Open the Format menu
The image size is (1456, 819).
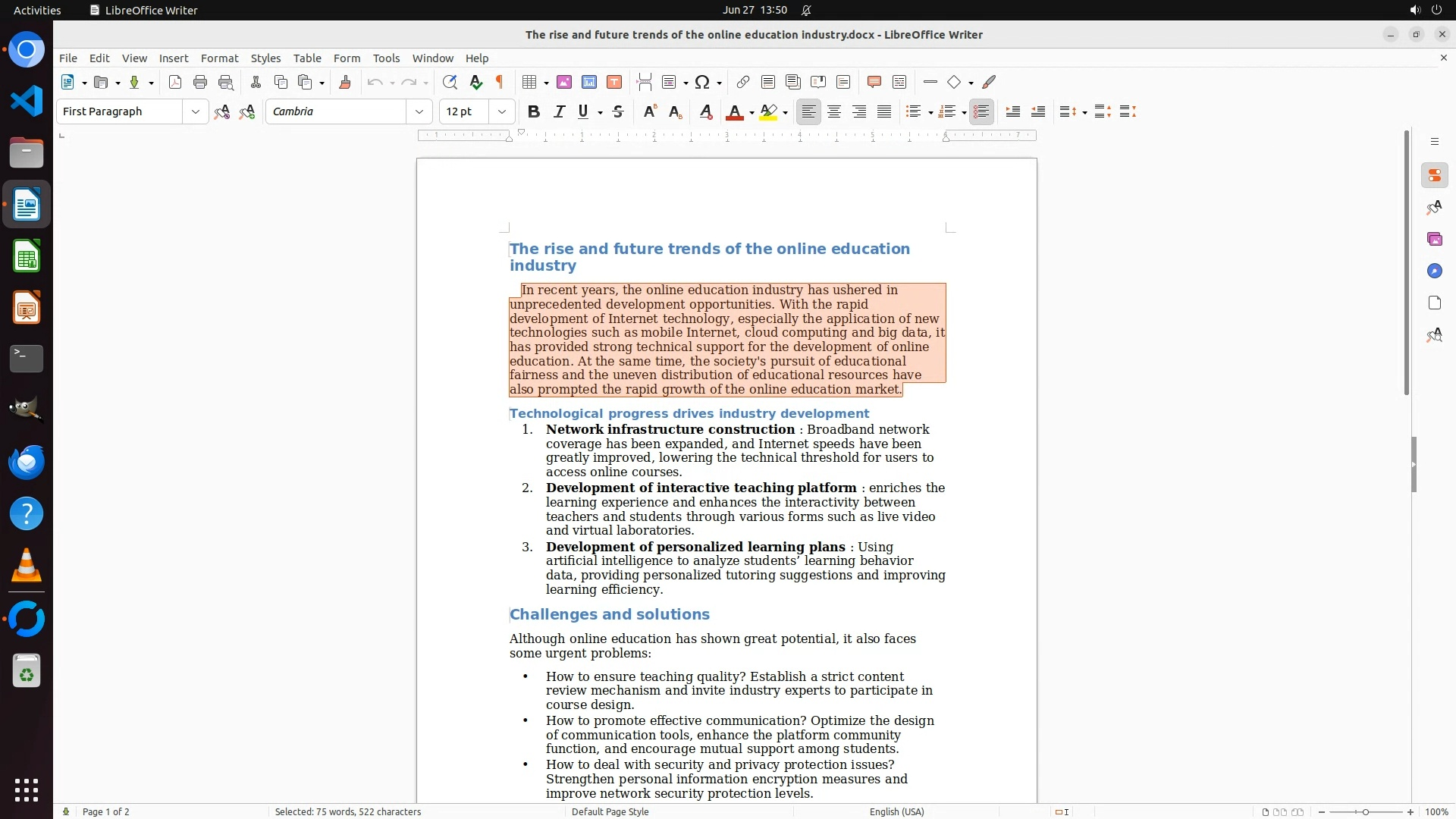tap(219, 58)
